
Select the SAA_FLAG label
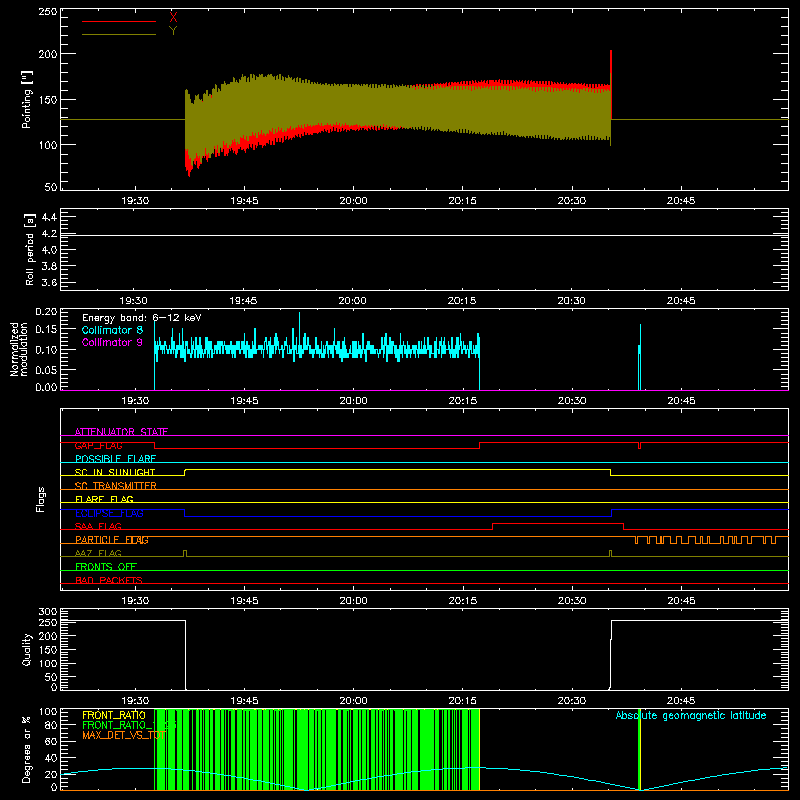point(98,526)
